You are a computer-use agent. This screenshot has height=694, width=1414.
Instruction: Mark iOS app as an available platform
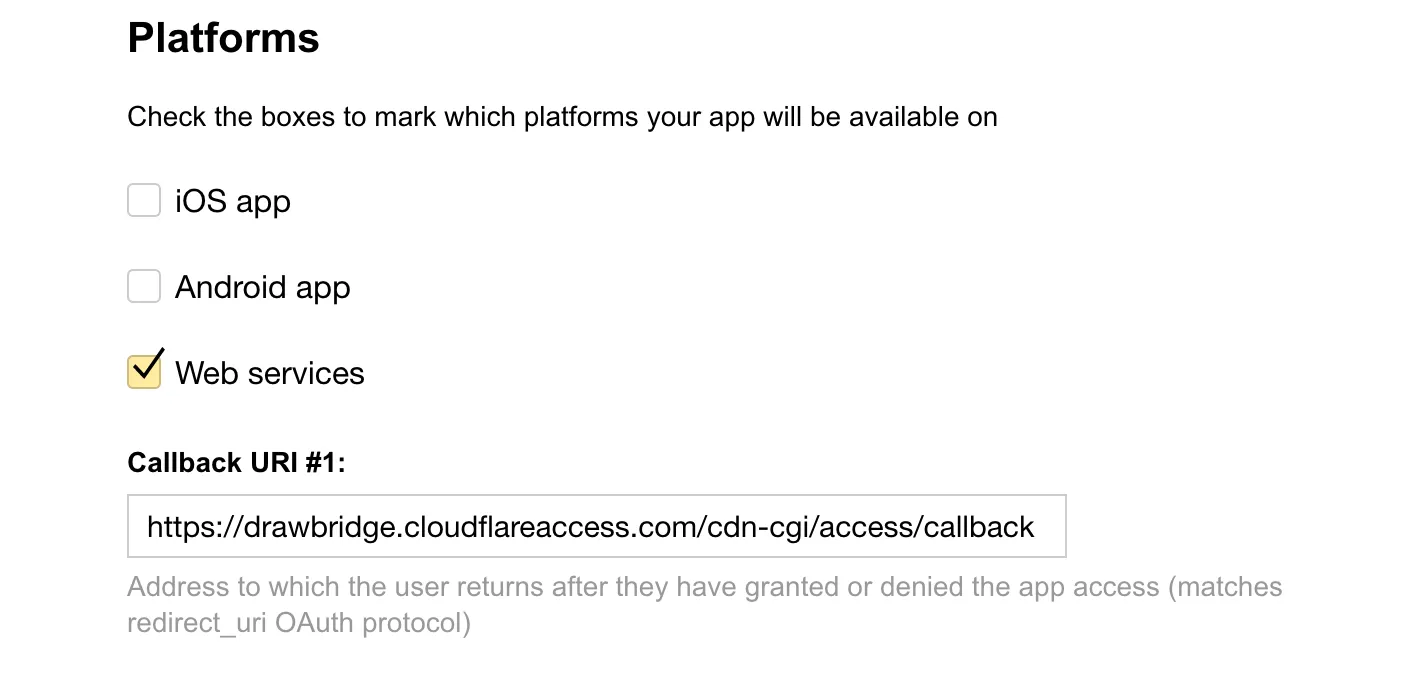[x=143, y=199]
